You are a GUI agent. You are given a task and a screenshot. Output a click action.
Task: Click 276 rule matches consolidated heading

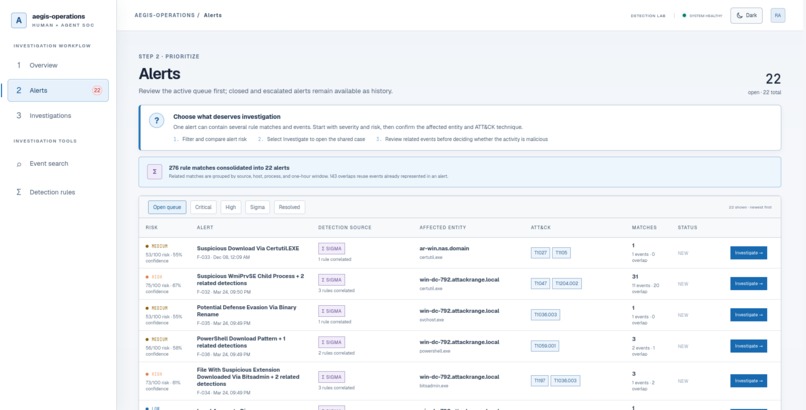click(229, 168)
